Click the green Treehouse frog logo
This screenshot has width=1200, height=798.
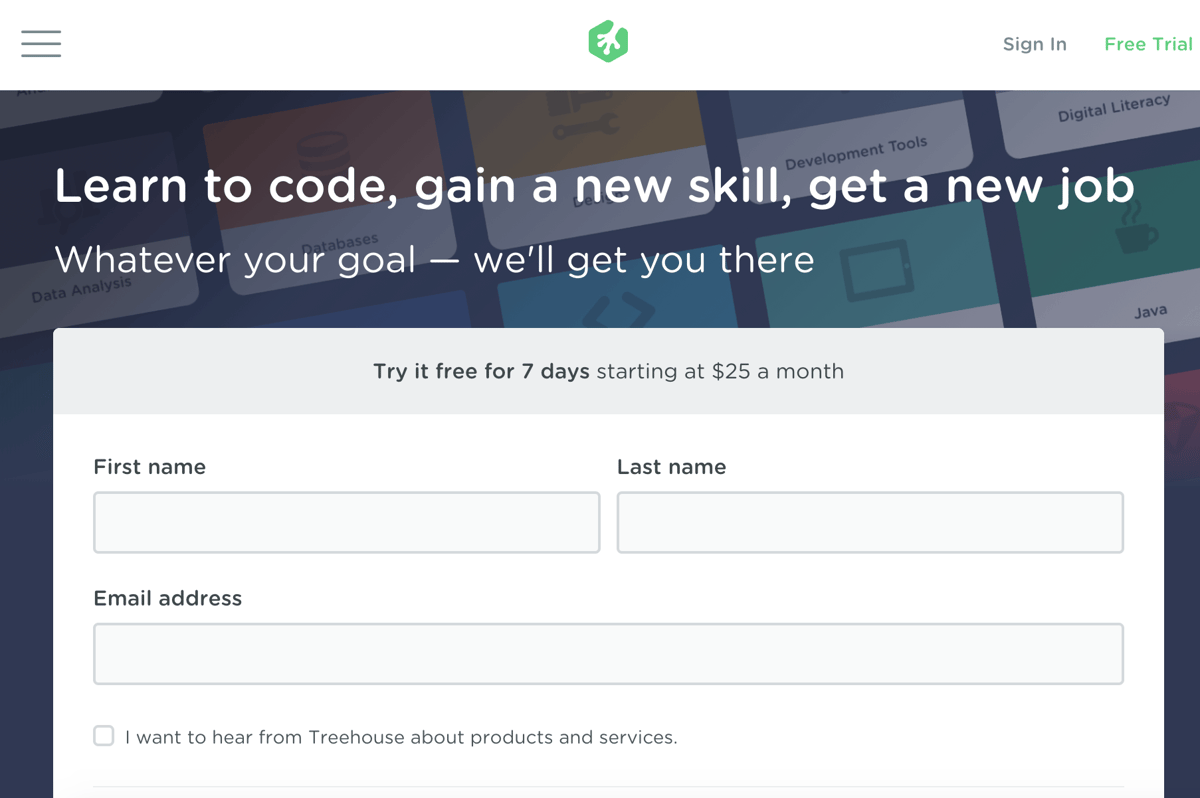[x=608, y=42]
